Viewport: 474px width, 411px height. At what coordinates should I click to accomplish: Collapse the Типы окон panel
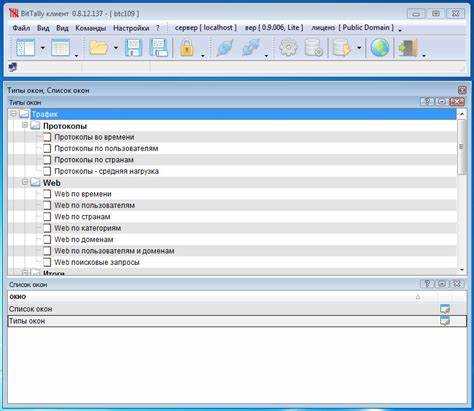[442, 101]
